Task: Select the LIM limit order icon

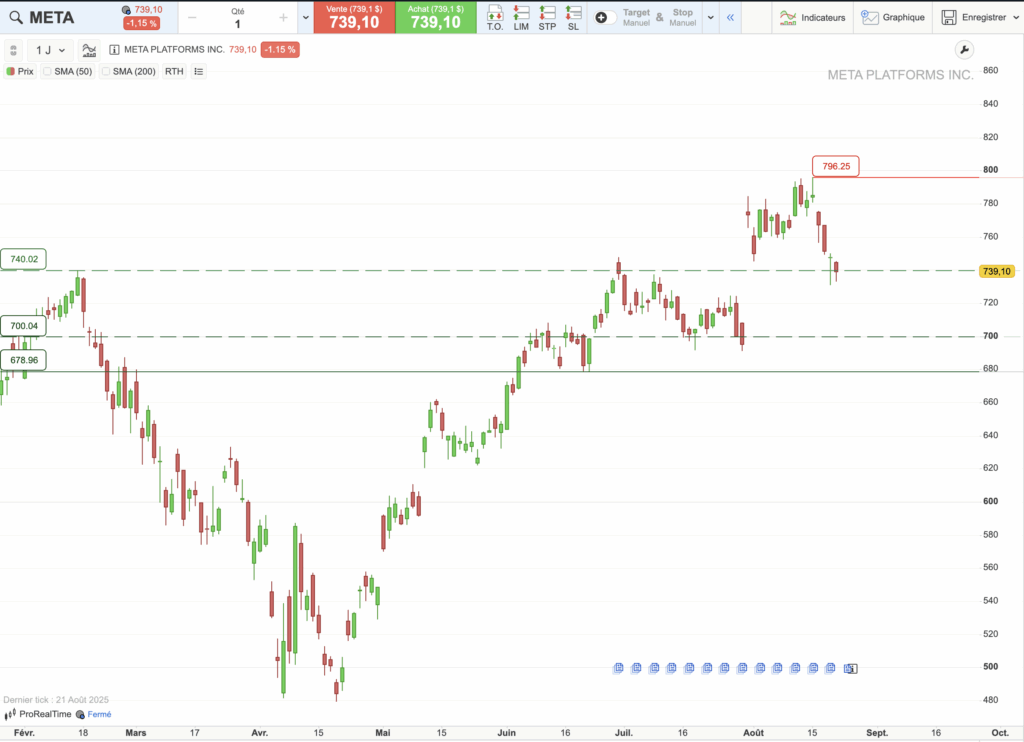Action: [521, 17]
